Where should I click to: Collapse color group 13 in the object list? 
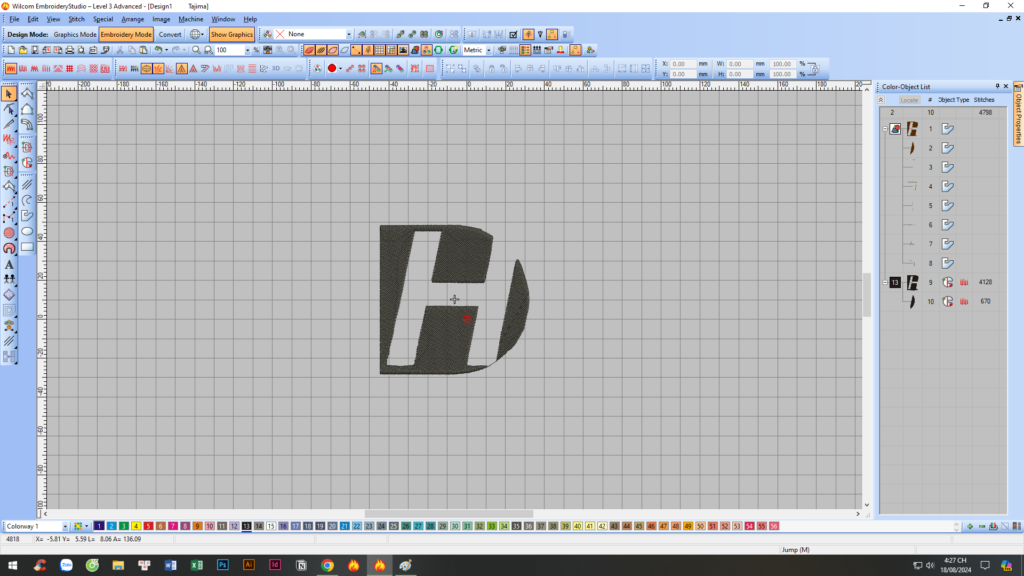[x=884, y=282]
